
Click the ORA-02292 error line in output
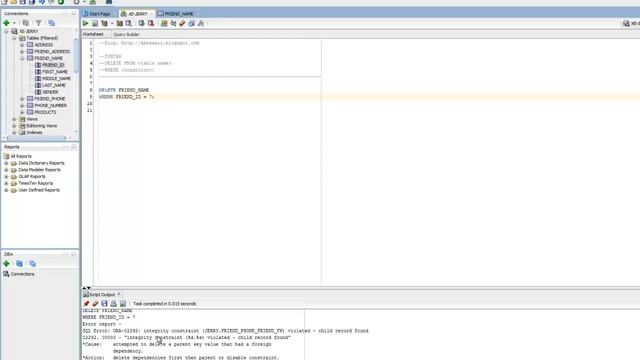click(x=225, y=331)
